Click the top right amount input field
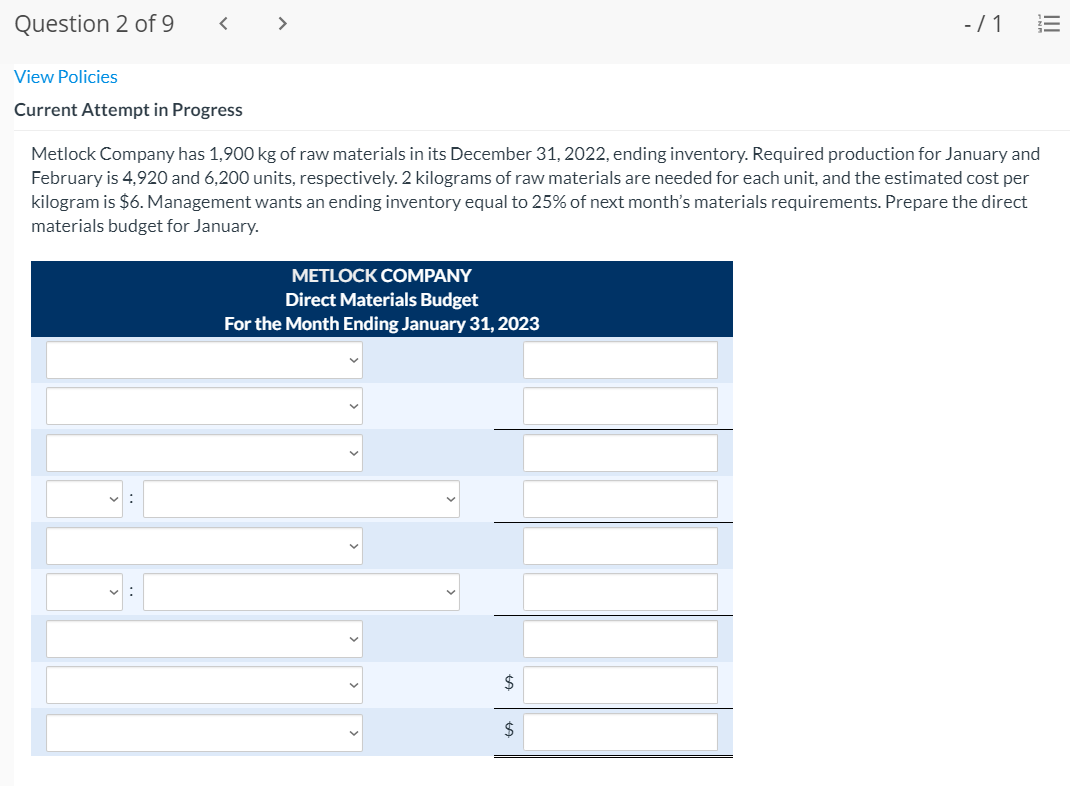This screenshot has height=786, width=1070. click(x=619, y=360)
